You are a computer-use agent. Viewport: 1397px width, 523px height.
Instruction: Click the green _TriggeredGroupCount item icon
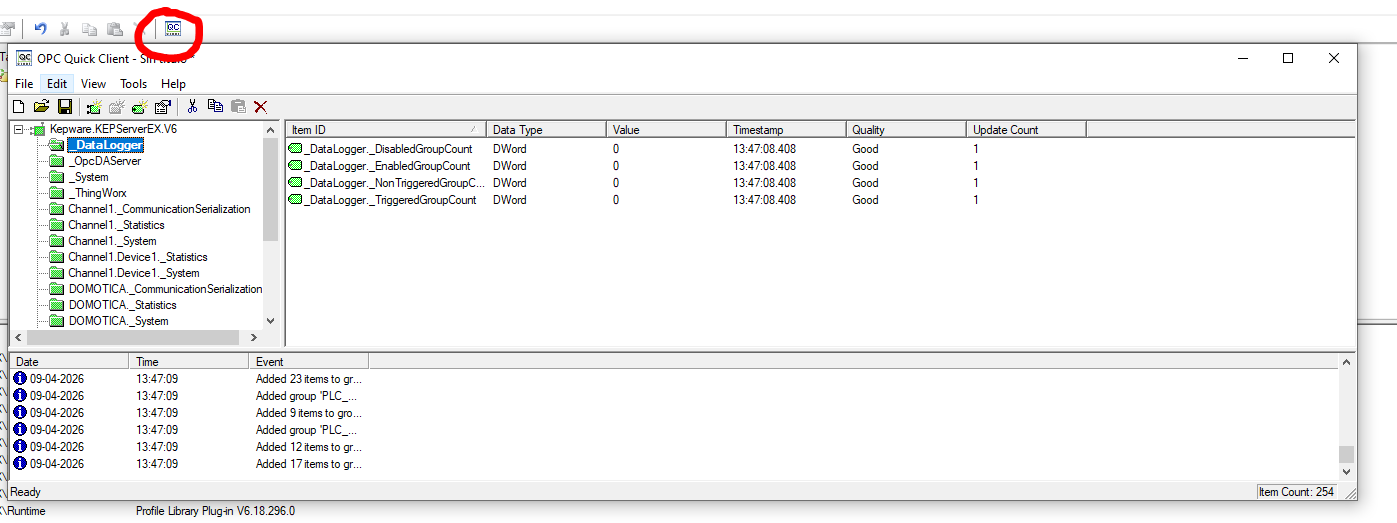tap(295, 200)
